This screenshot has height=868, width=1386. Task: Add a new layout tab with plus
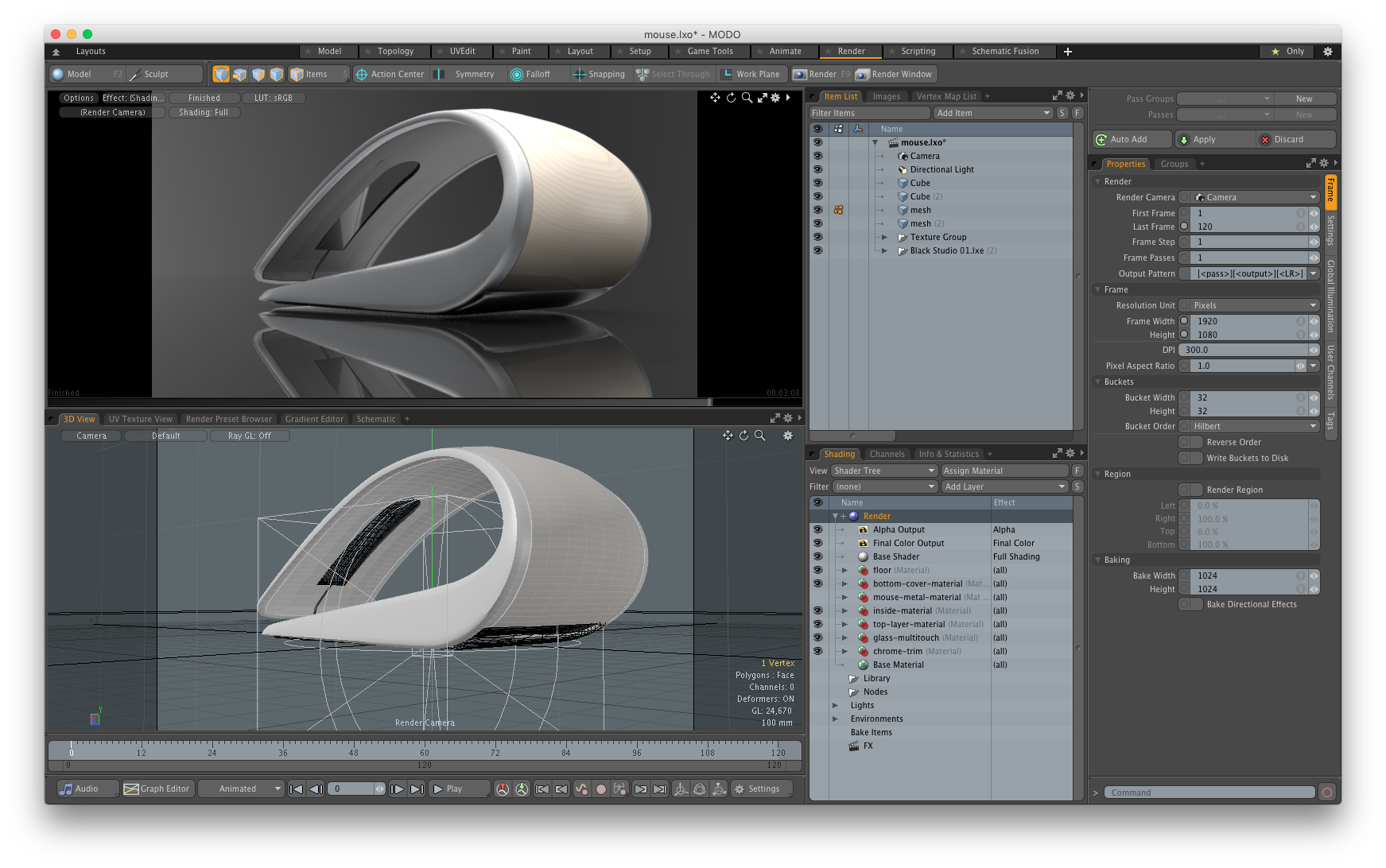(1068, 51)
